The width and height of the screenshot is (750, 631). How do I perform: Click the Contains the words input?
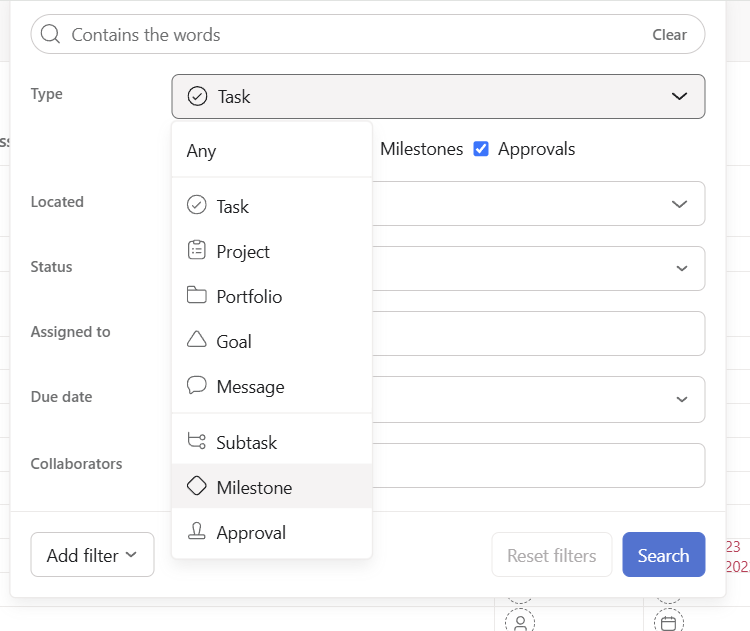350,35
